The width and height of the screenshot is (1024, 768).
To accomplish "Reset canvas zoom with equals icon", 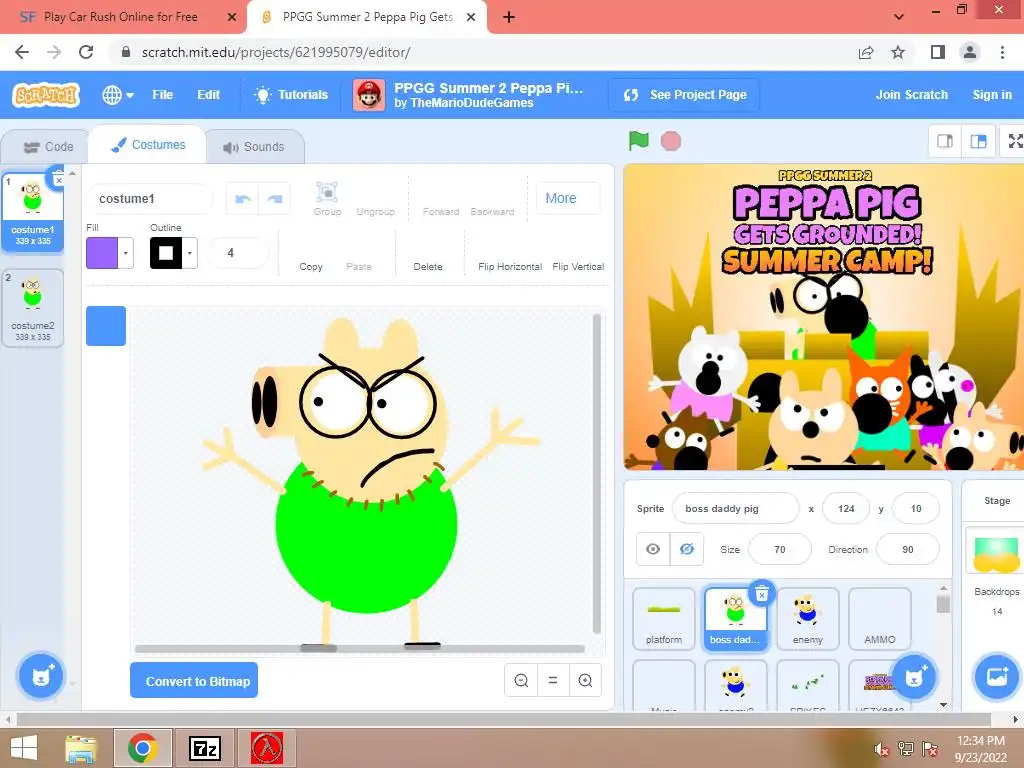I will coord(552,680).
